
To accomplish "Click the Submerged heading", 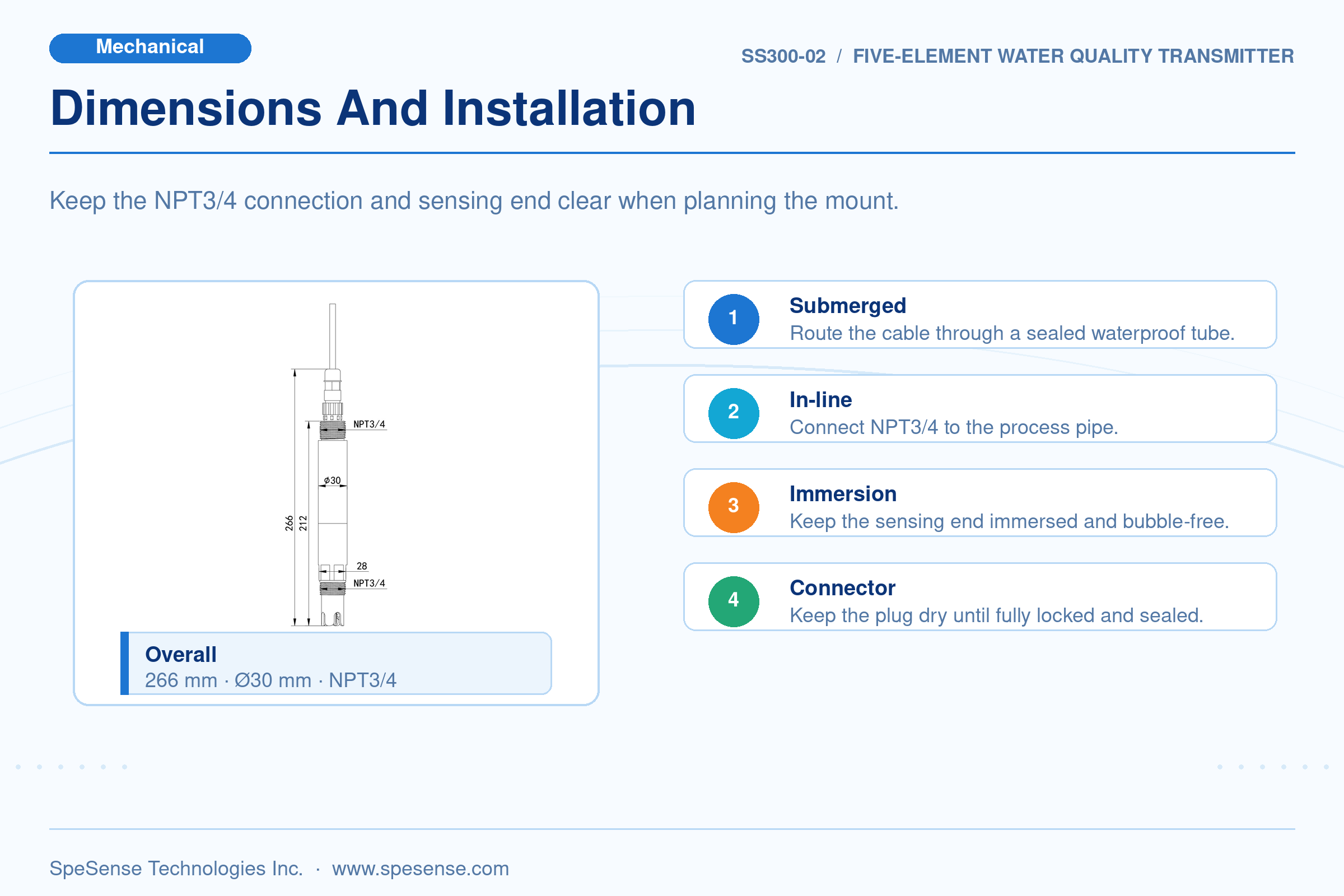I will [x=847, y=306].
